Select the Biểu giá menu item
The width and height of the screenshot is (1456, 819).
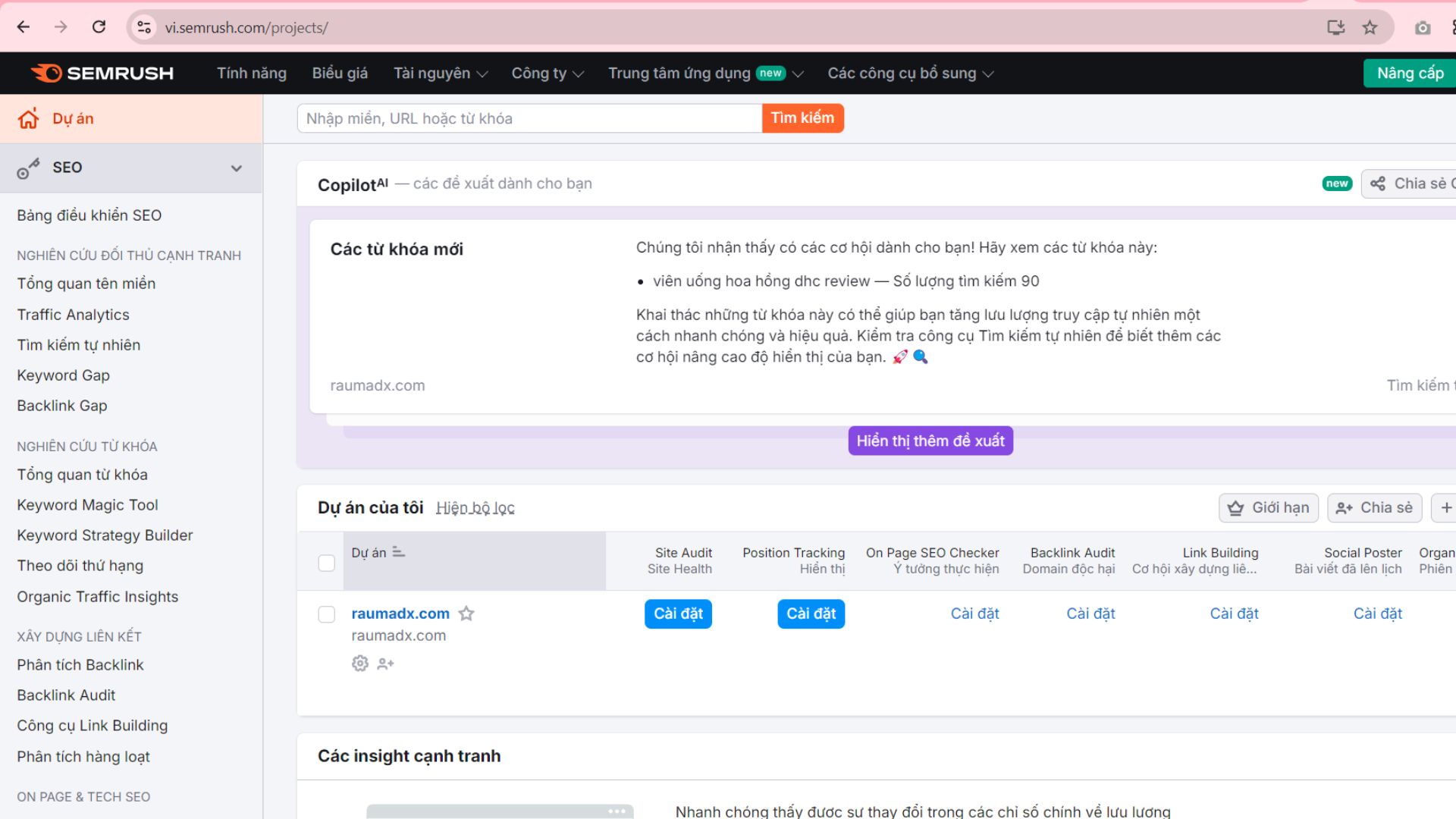tap(339, 73)
